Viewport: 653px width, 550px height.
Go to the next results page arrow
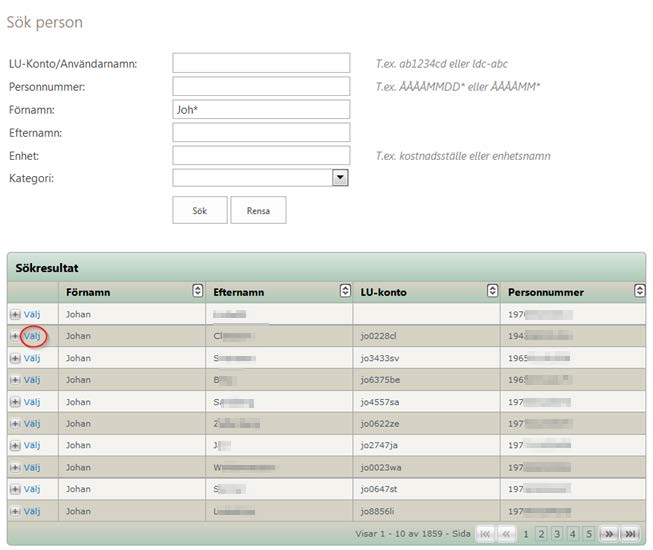608,534
